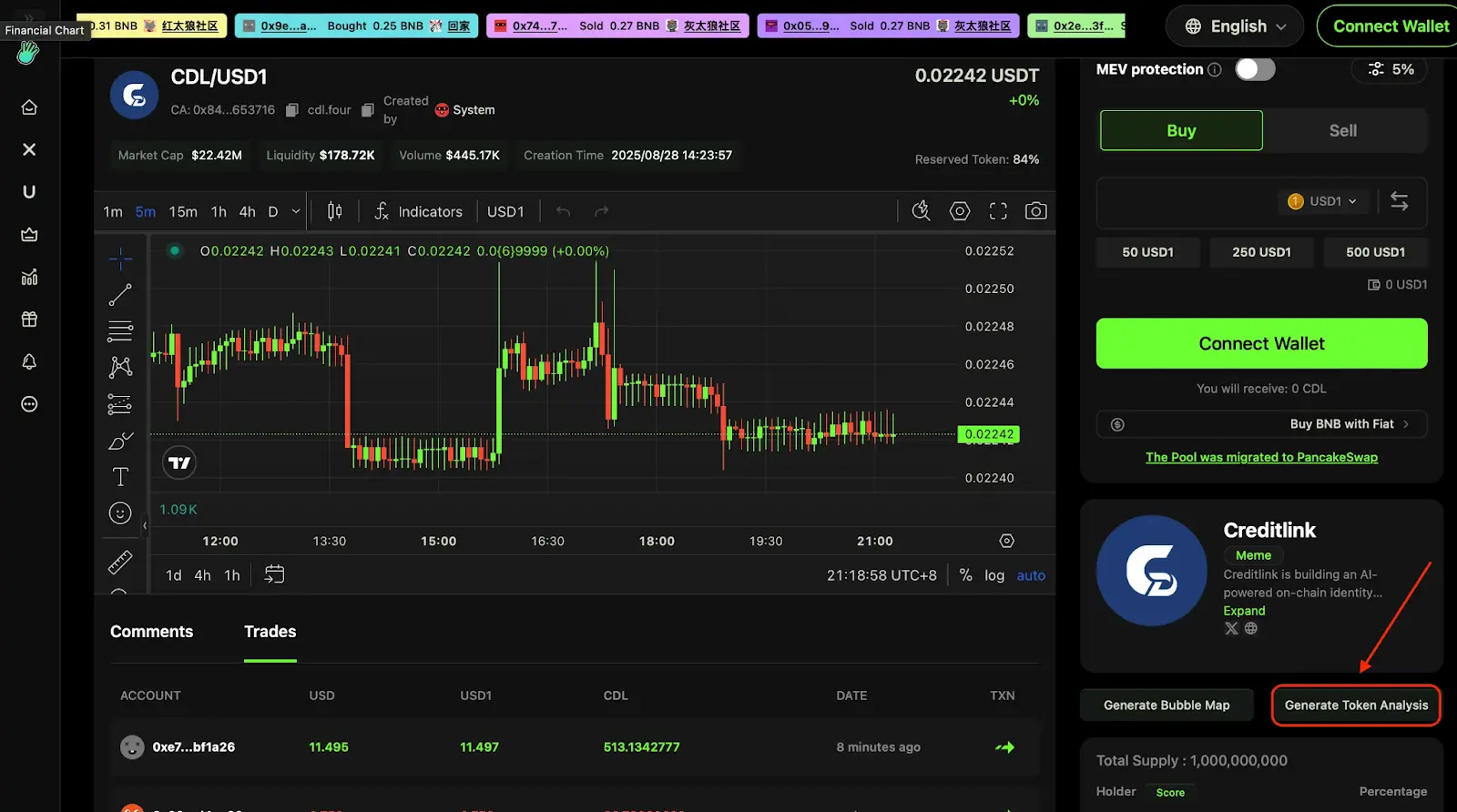Image resolution: width=1457 pixels, height=812 pixels.
Task: Switch to the Comments tab
Action: (x=151, y=632)
